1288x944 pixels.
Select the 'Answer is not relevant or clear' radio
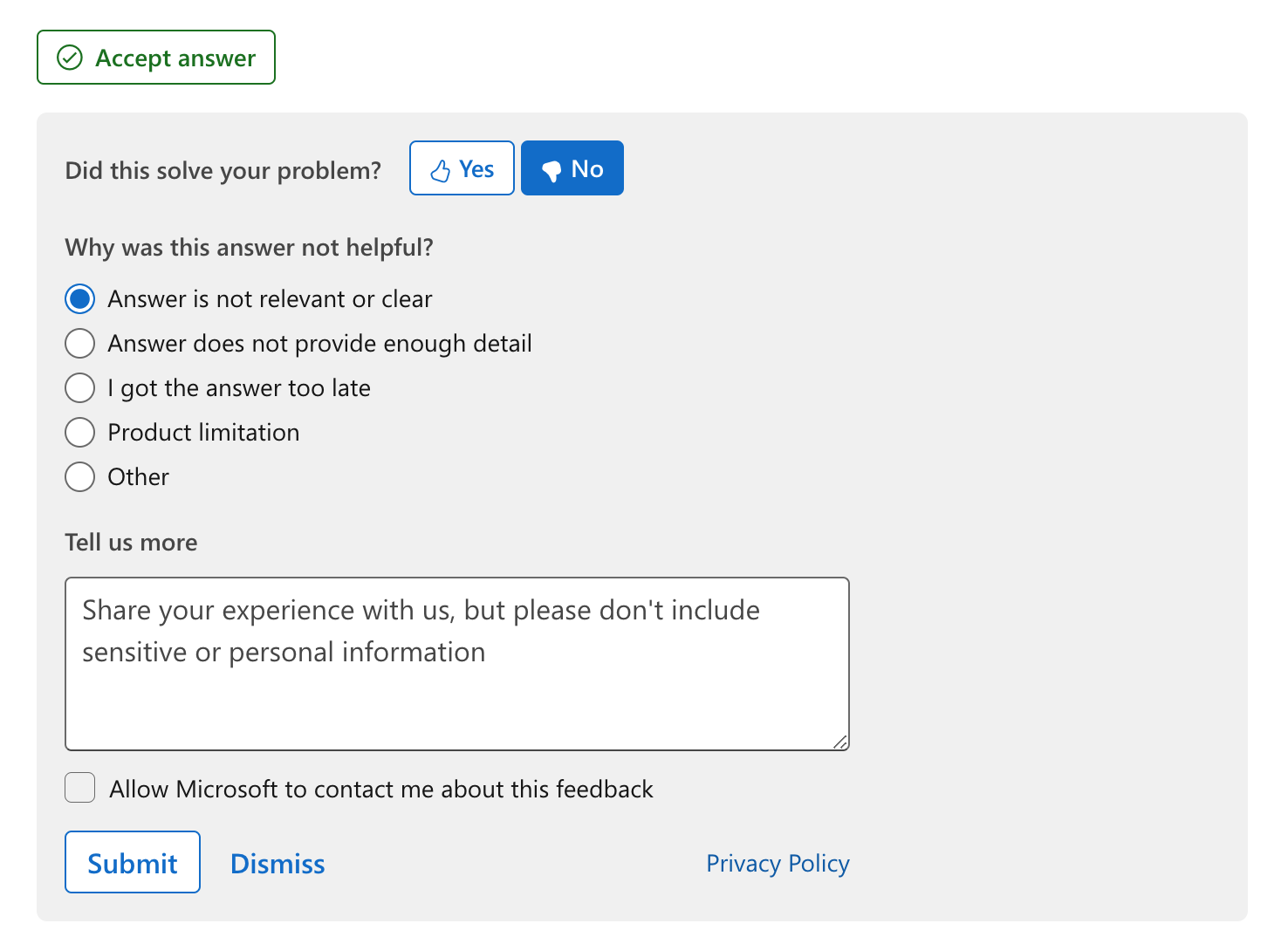pos(80,299)
